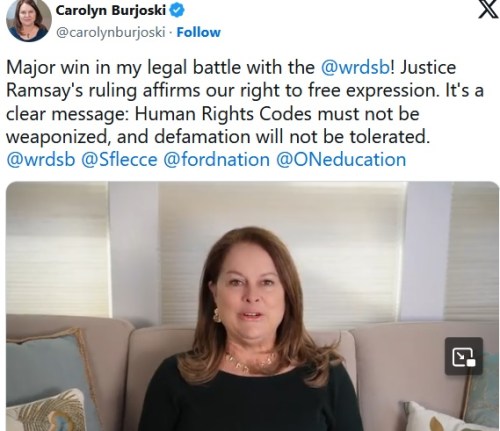Click the picture-in-picture icon on the video
Viewport: 500px width, 431px height.
pos(464,356)
